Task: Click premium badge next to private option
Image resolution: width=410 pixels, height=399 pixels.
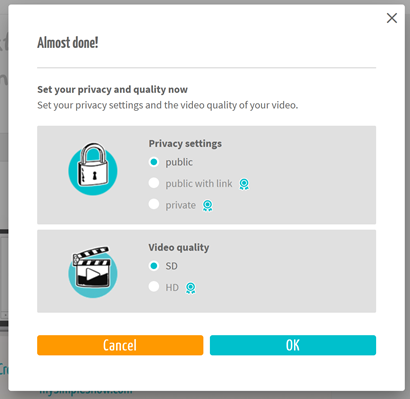Action: [x=207, y=205]
